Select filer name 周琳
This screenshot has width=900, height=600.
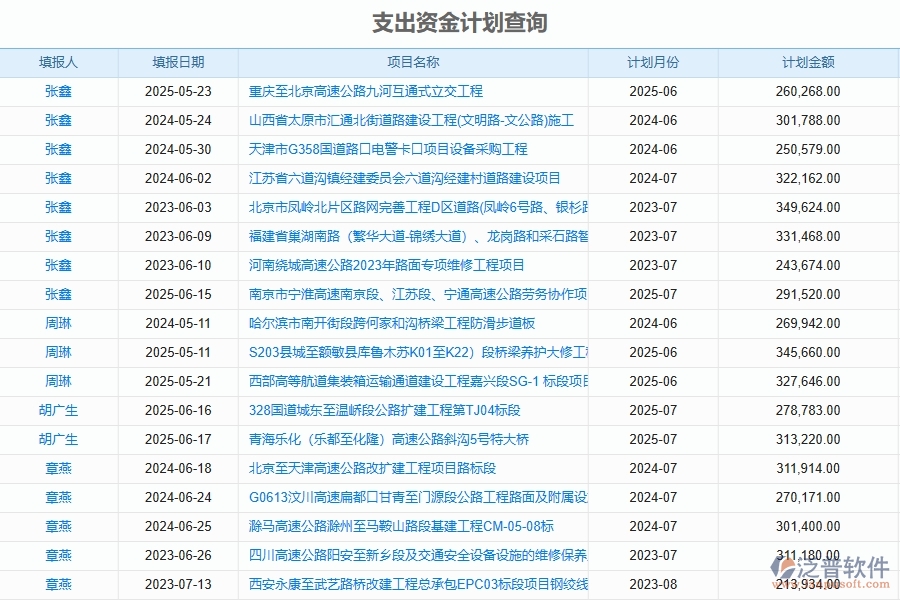pos(59,323)
